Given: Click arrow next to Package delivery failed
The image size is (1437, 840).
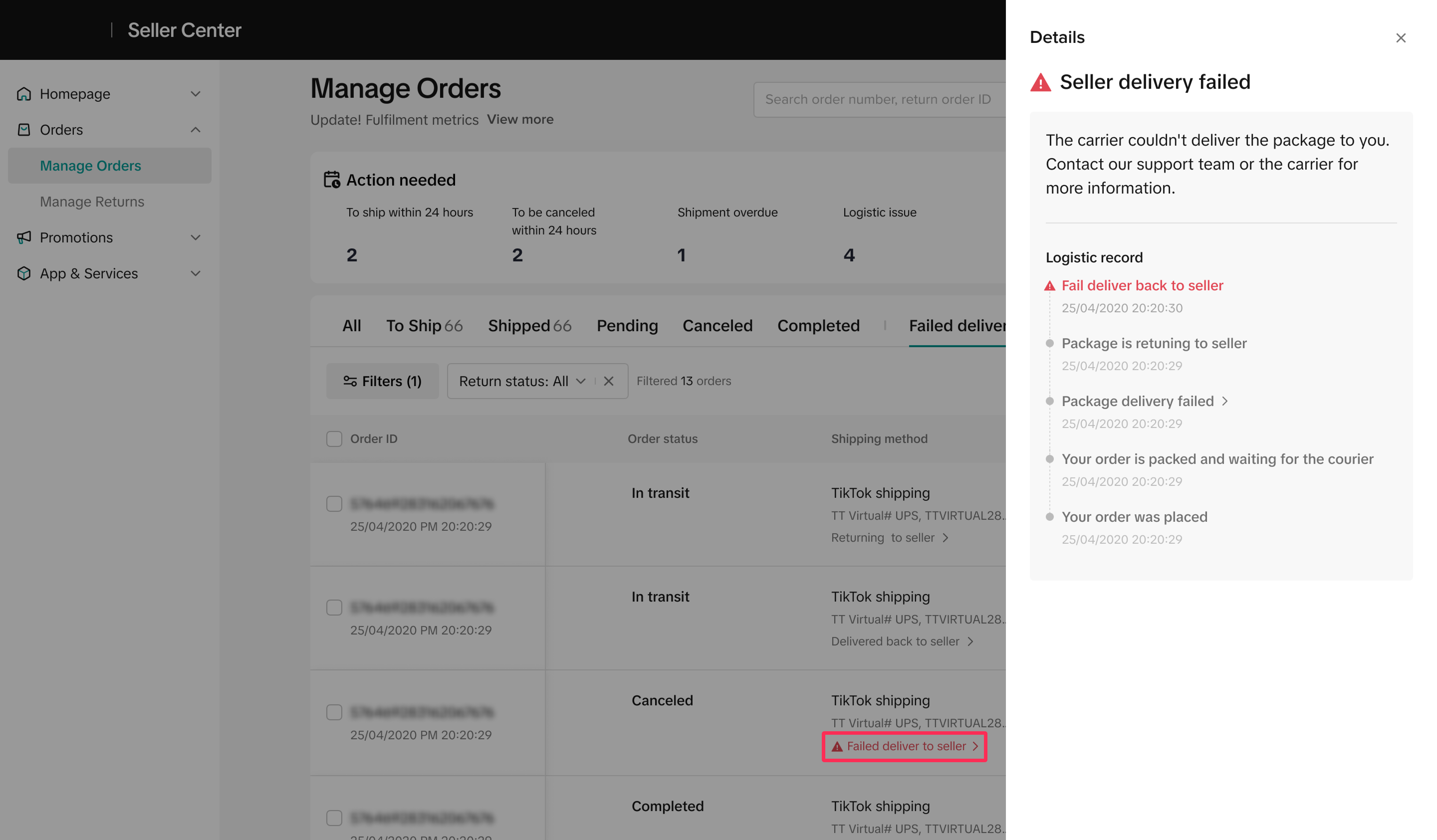Looking at the screenshot, I should [1225, 401].
